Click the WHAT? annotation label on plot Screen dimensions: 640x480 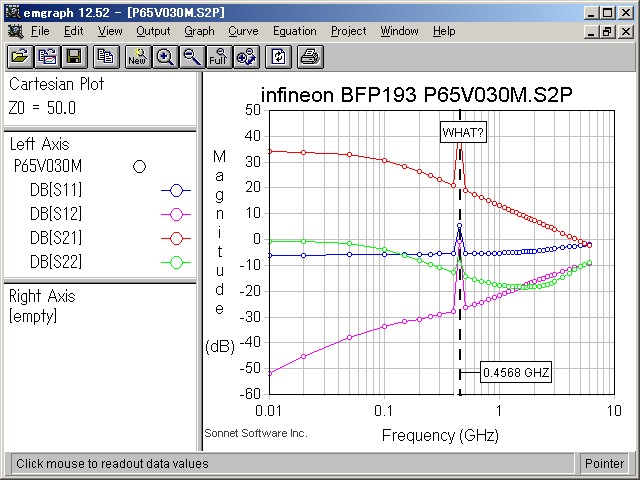(x=463, y=132)
